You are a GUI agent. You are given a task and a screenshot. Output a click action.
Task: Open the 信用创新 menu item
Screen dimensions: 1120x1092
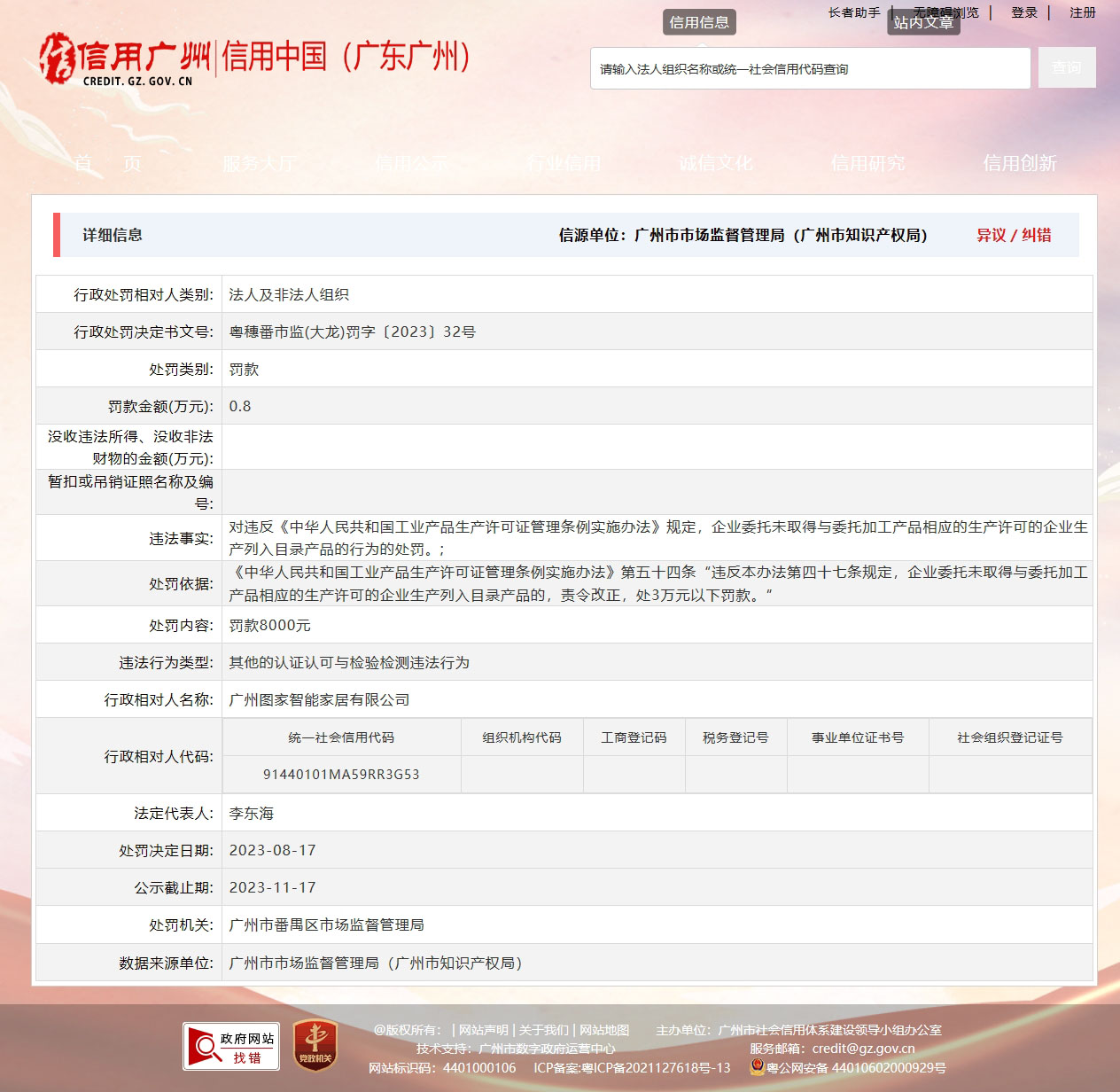(x=1020, y=163)
